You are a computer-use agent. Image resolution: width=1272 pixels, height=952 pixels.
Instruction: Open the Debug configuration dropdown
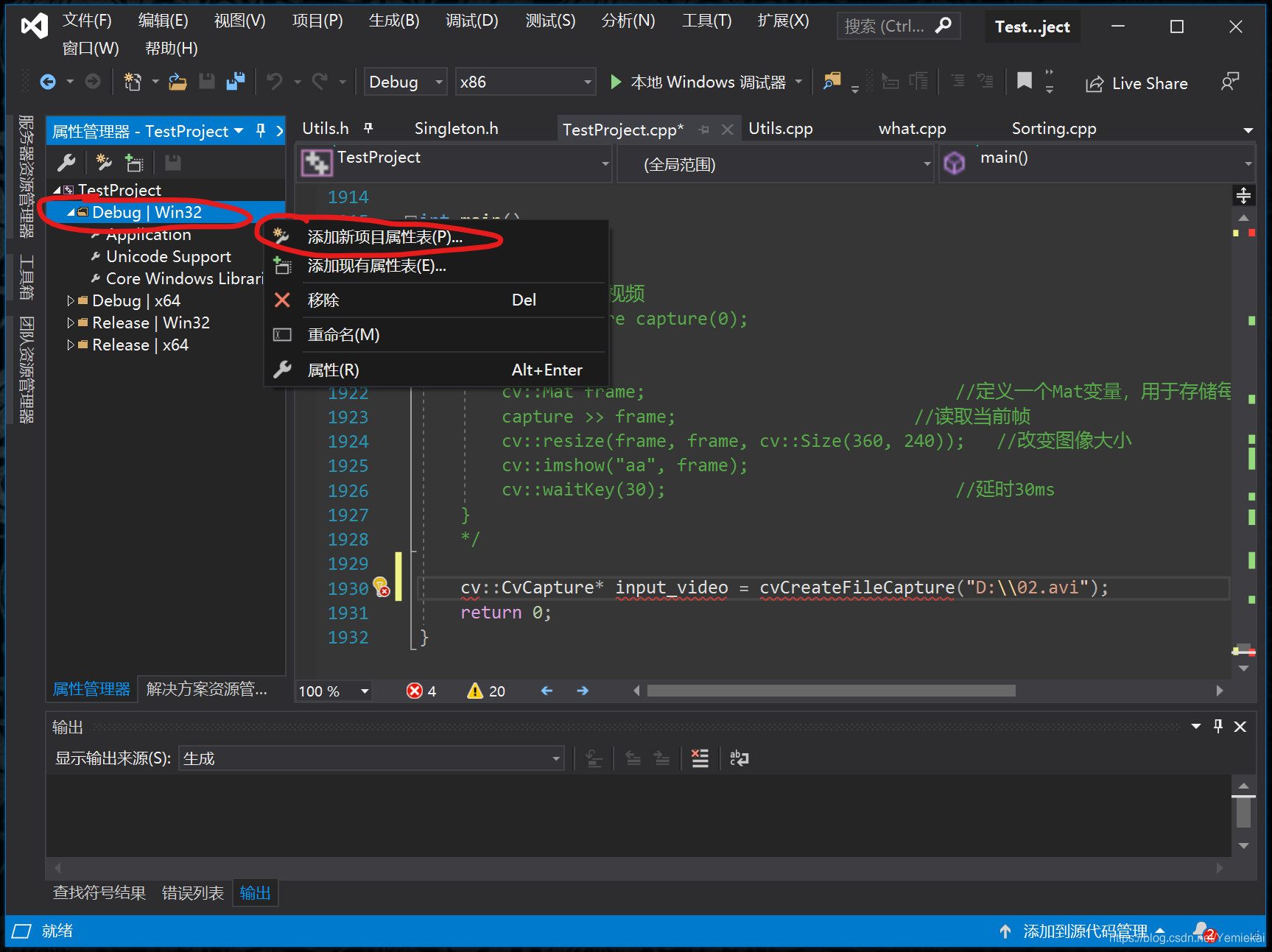pyautogui.click(x=406, y=82)
